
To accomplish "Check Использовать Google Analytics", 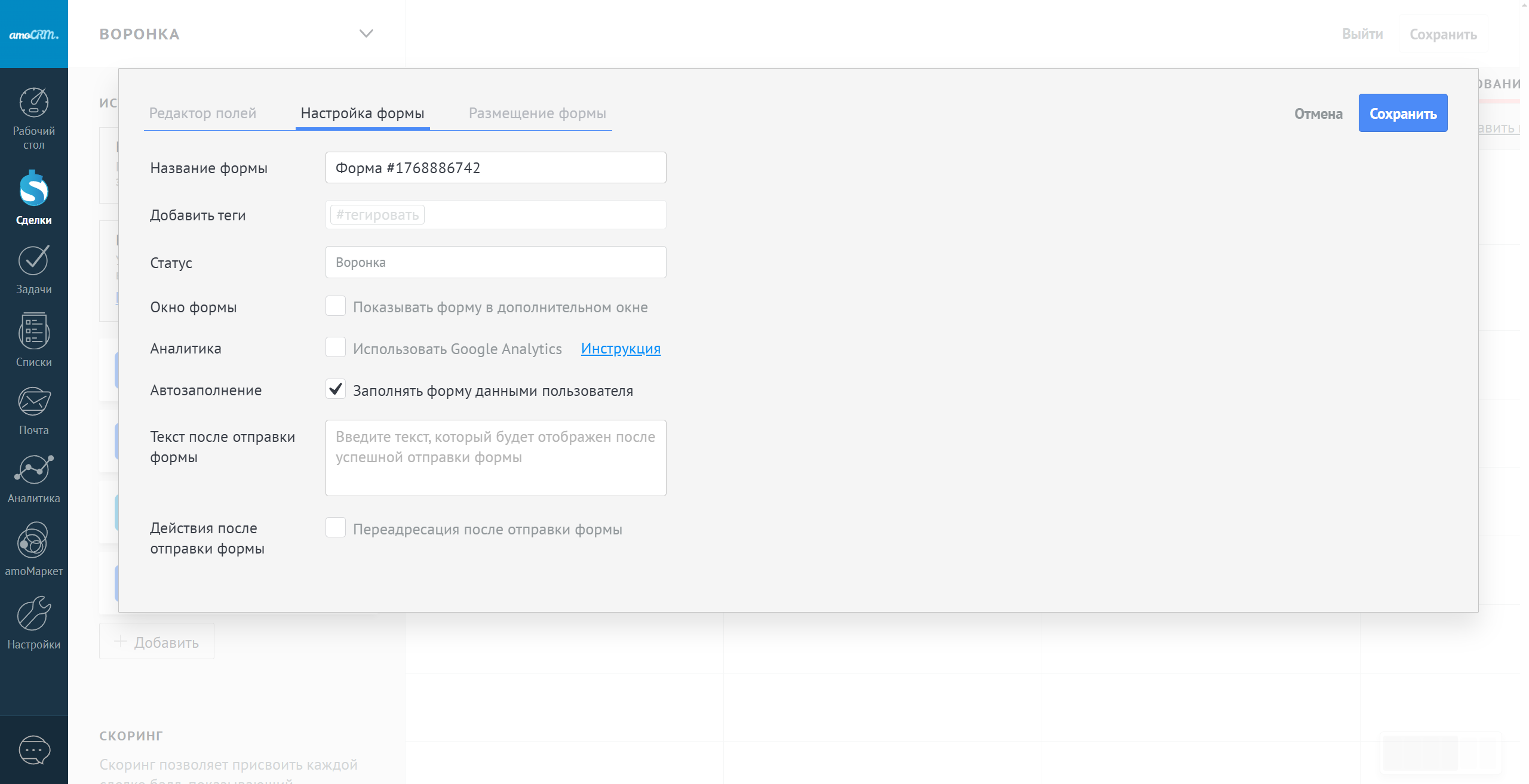I will [336, 348].
